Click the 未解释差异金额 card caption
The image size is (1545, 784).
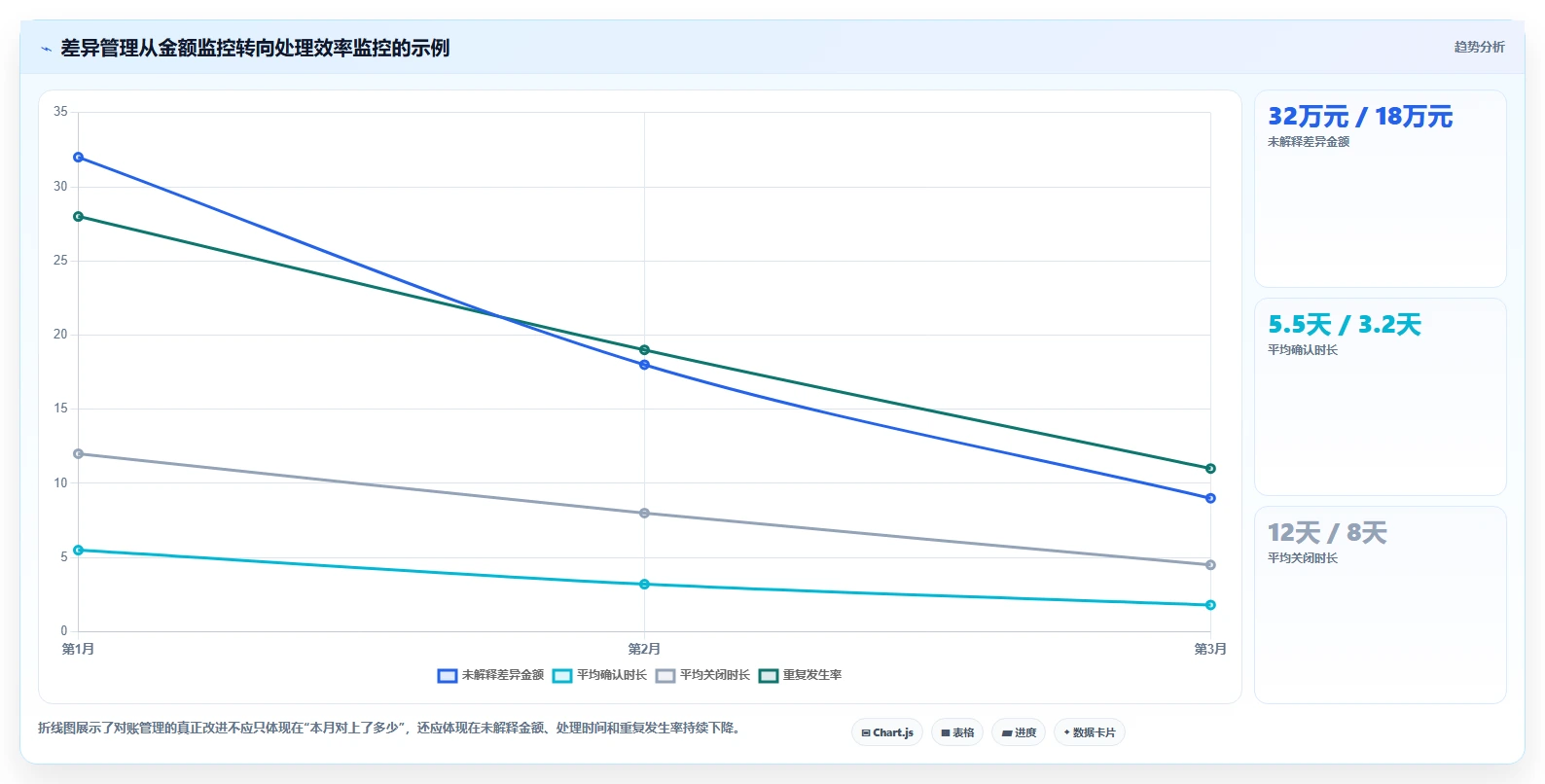click(1309, 142)
